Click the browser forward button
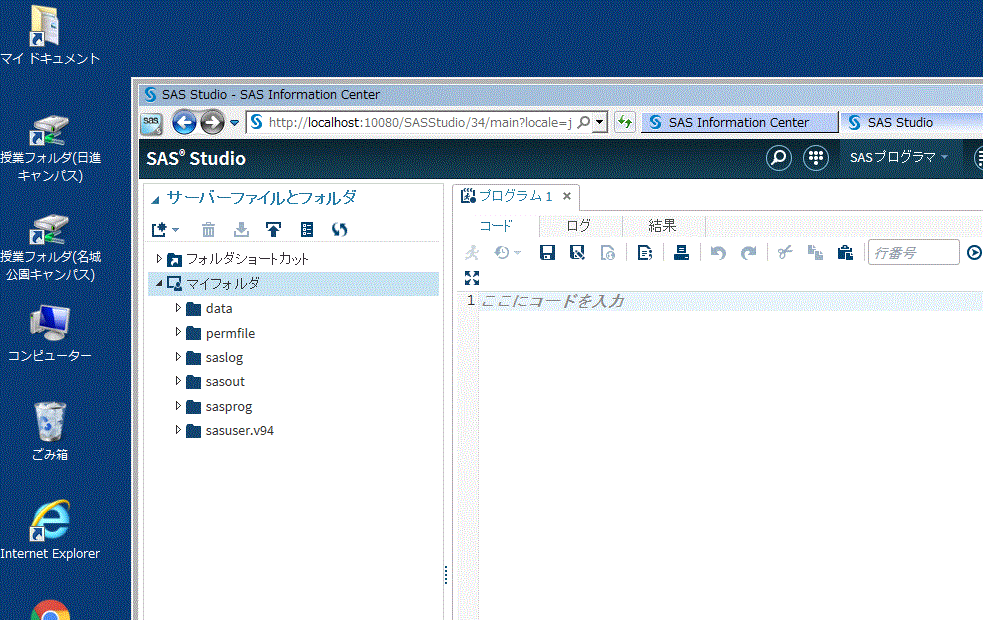 point(212,123)
